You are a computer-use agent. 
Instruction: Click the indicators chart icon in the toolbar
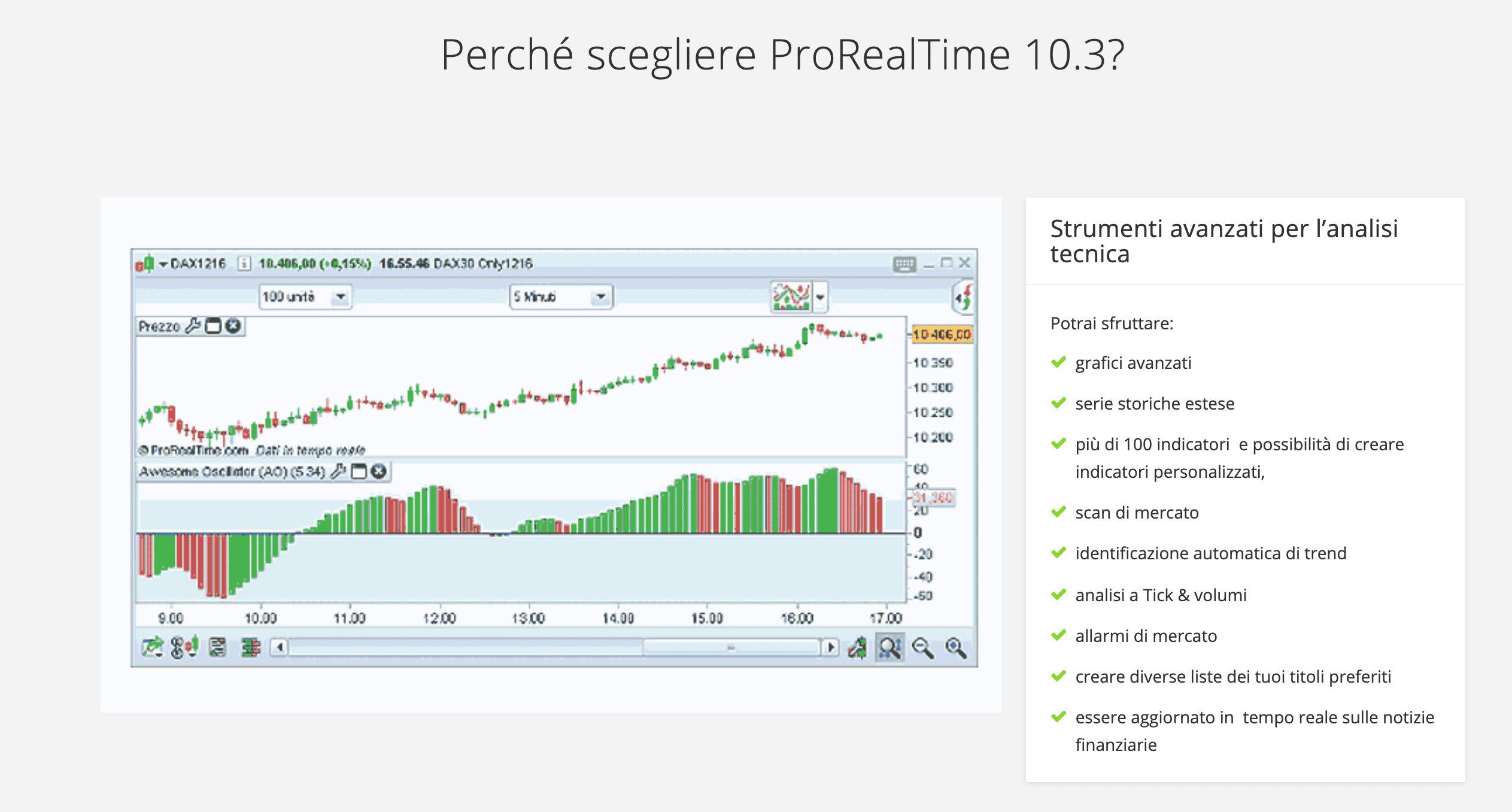coord(791,296)
